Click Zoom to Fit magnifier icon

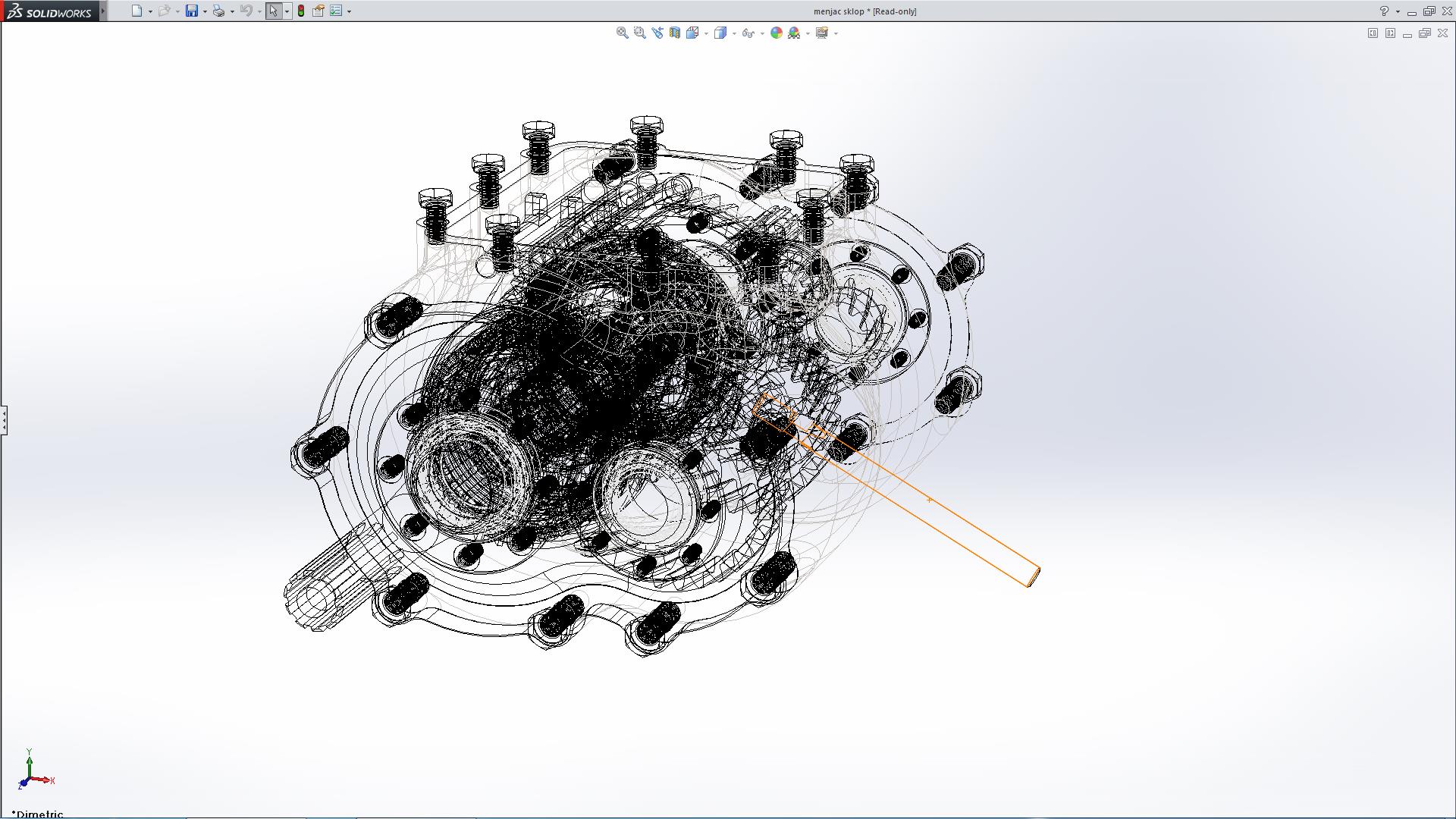[x=622, y=33]
